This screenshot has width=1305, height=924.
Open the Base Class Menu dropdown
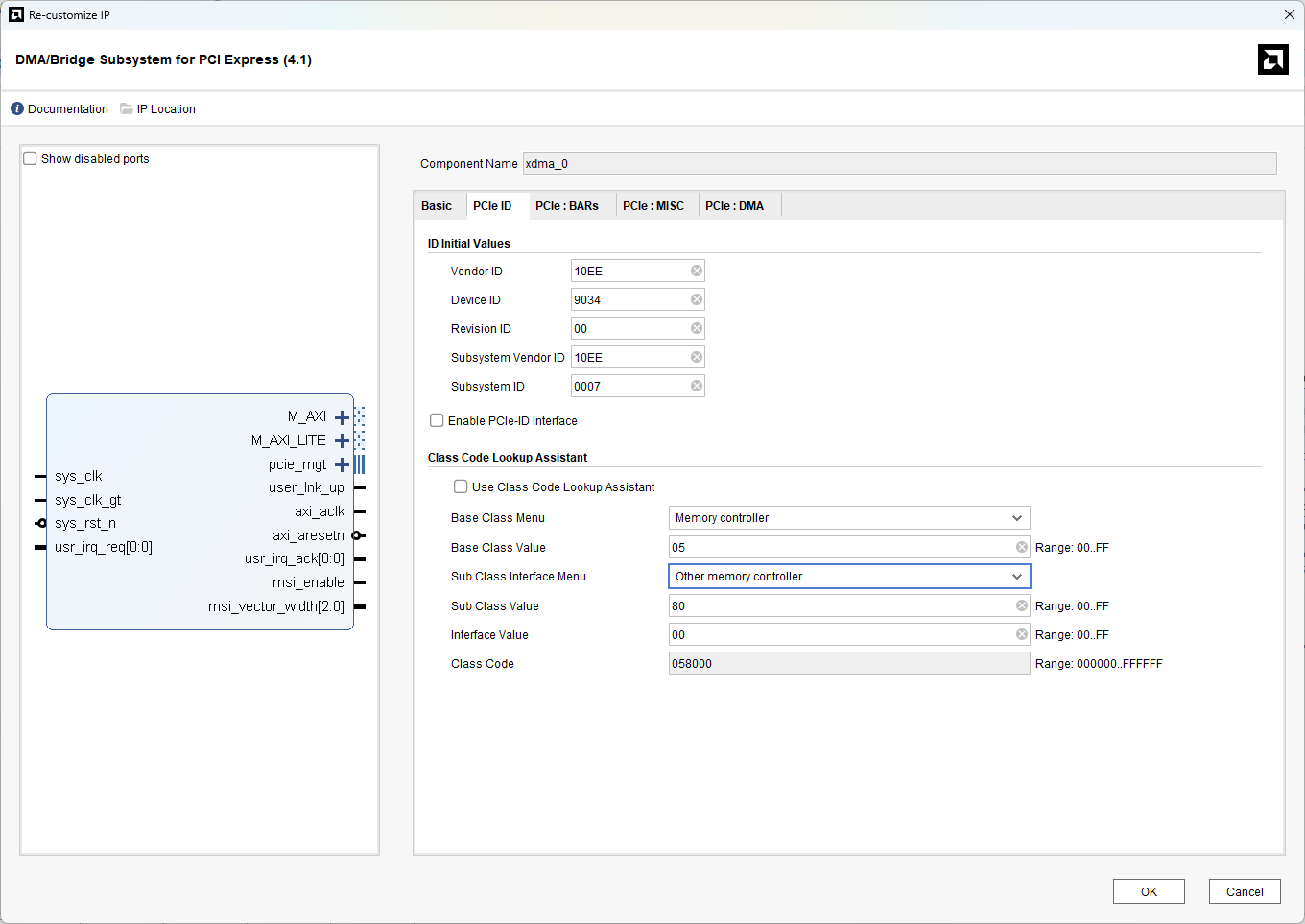point(848,518)
